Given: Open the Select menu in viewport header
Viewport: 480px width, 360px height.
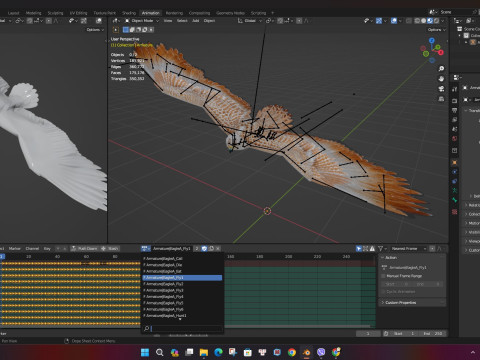Looking at the screenshot, I should pyautogui.click(x=182, y=21).
